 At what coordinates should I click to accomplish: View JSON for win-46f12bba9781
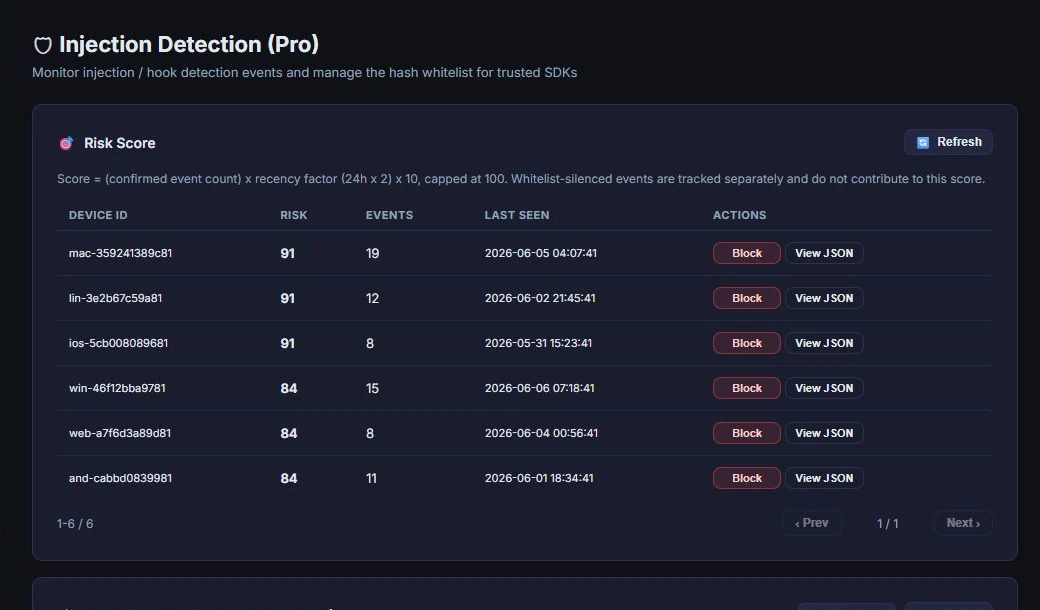(x=824, y=389)
